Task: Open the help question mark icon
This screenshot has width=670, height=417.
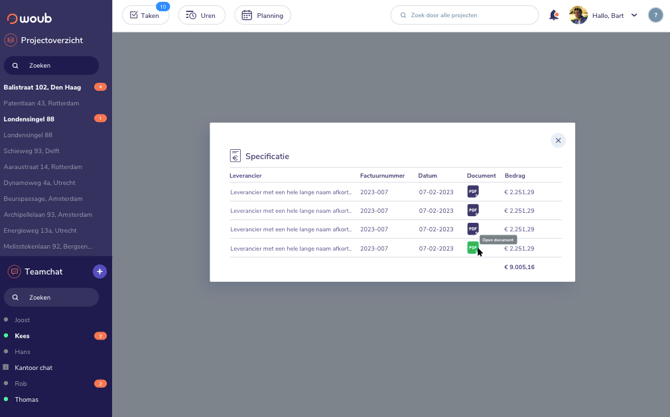Action: pos(655,15)
